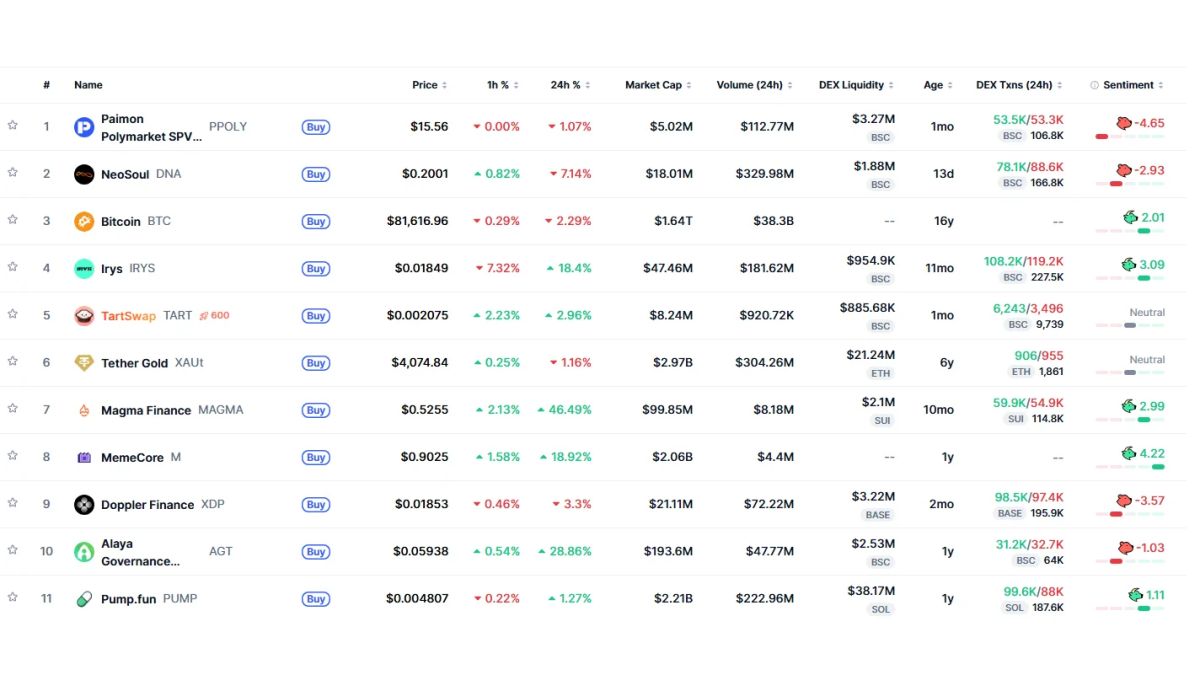Viewport: 1200px width, 675px height.
Task: Click the NeoSoul DNA coin logo
Action: pyautogui.click(x=84, y=174)
